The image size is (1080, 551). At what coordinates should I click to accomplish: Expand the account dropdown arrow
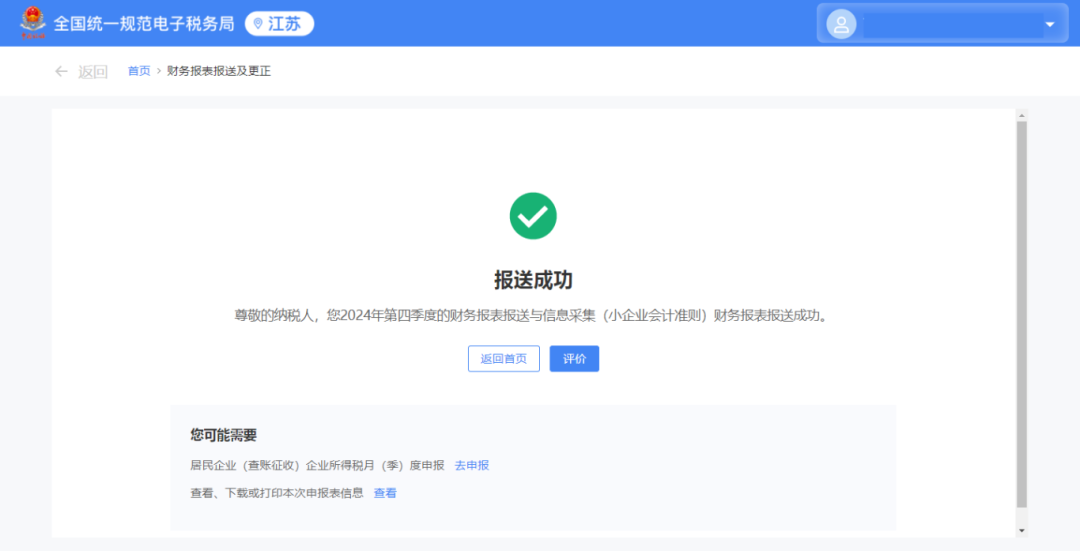(1050, 24)
